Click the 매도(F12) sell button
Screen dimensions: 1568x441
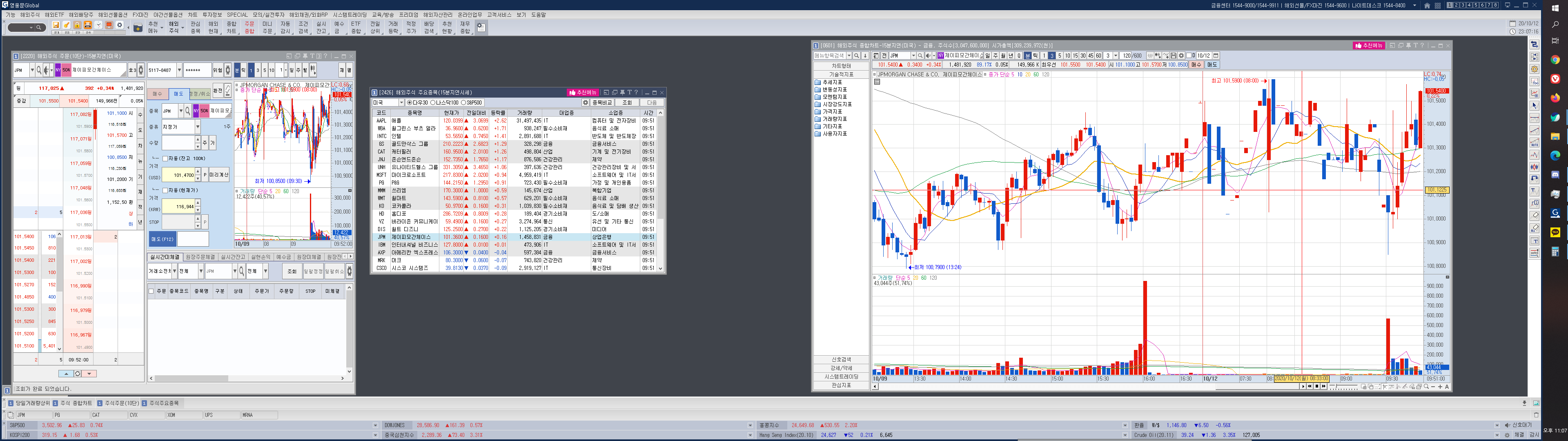pos(163,239)
